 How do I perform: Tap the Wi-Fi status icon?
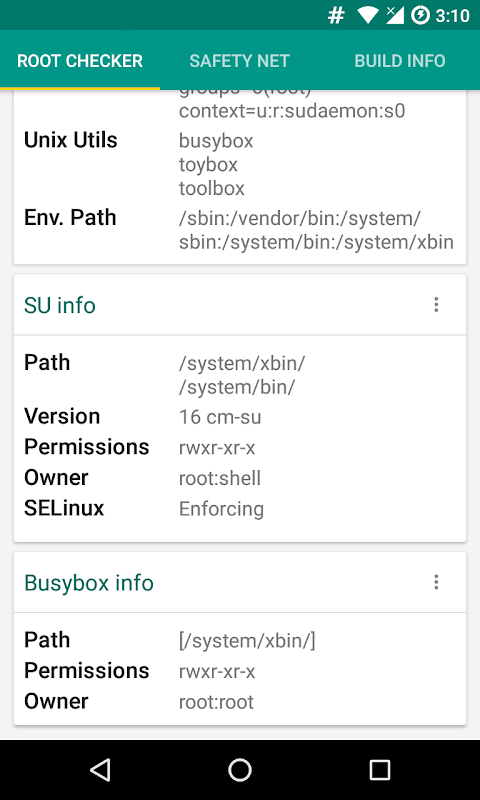click(x=367, y=16)
